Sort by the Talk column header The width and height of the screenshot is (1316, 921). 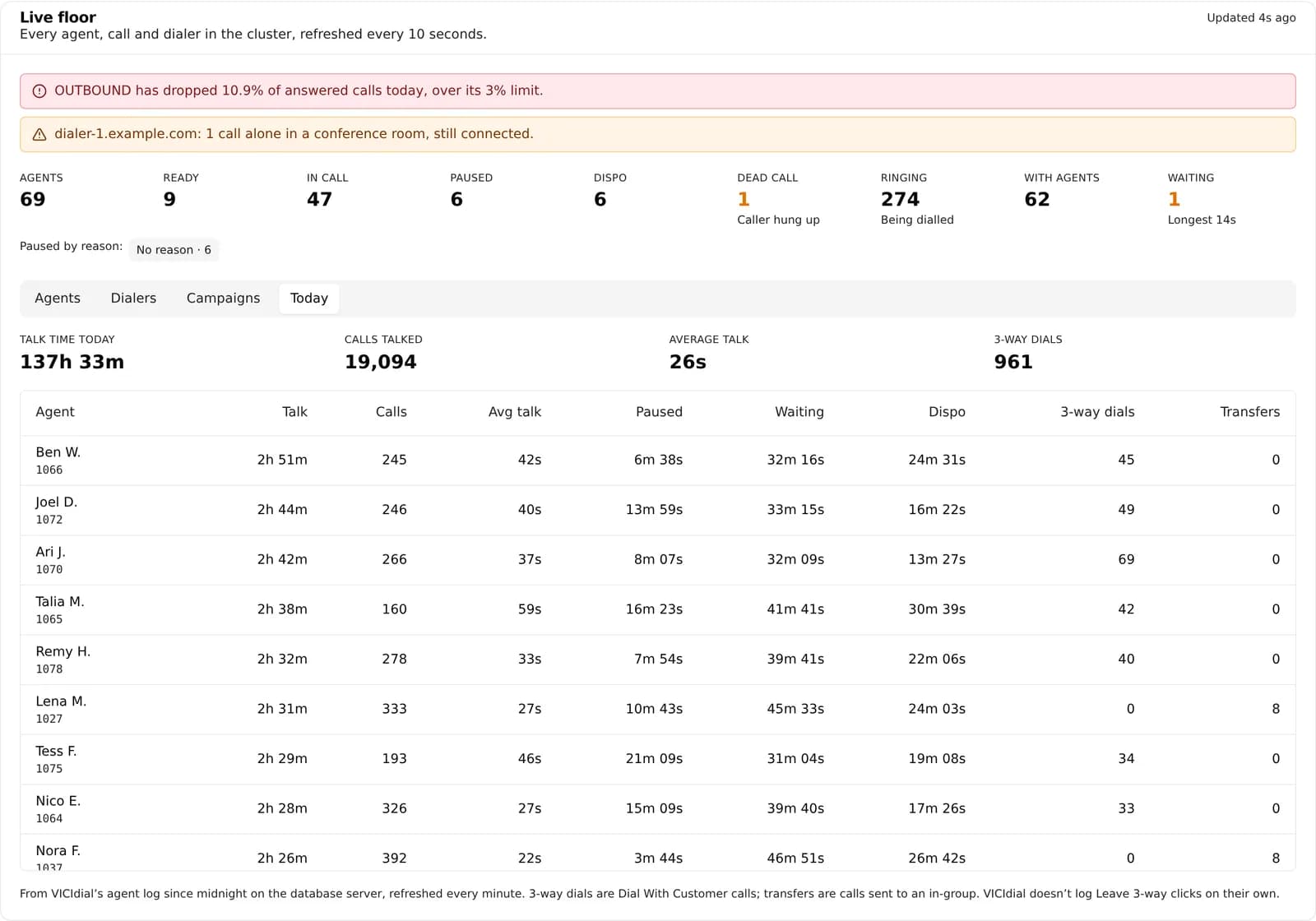pyautogui.click(x=294, y=412)
